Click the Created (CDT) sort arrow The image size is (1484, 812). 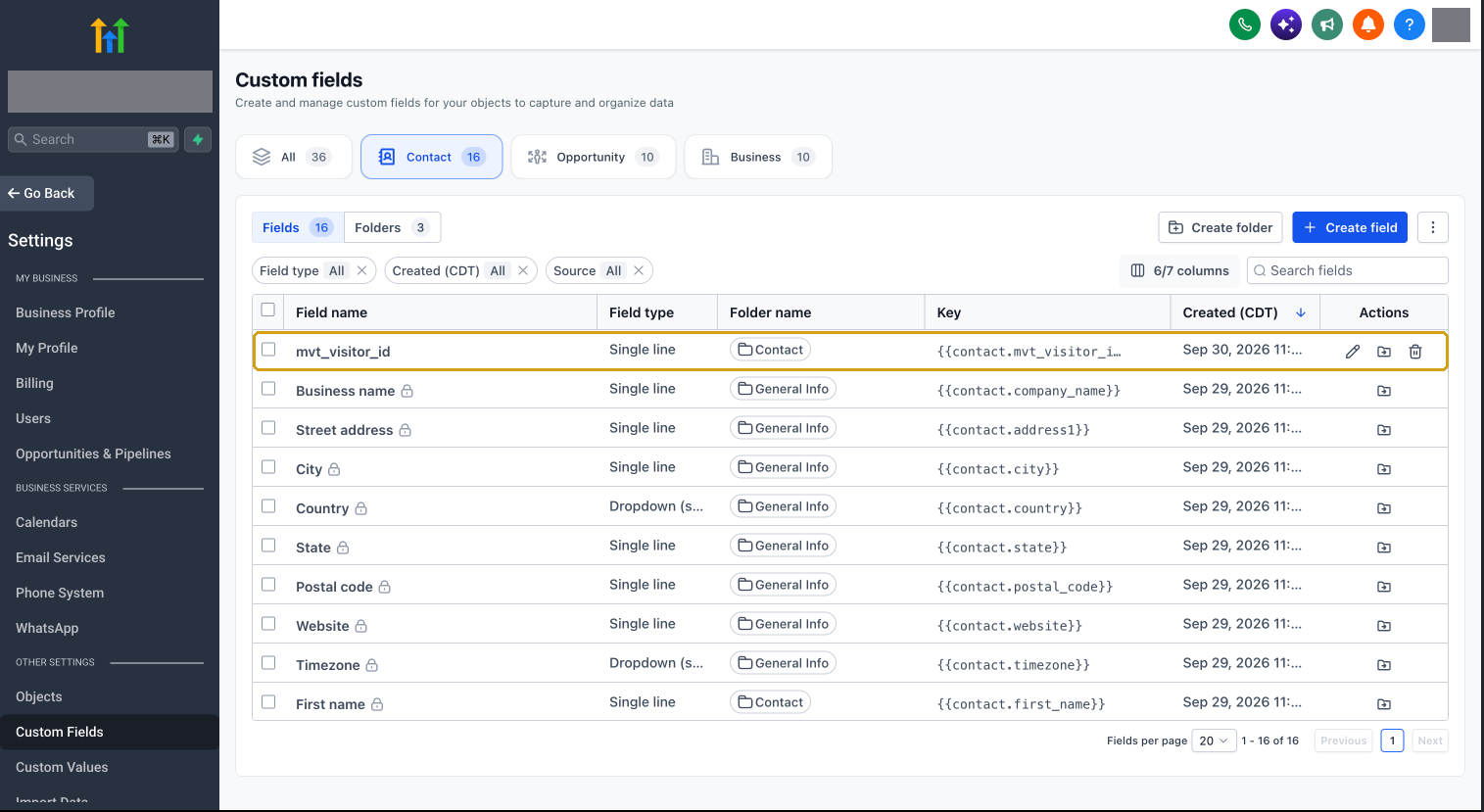(x=1301, y=312)
